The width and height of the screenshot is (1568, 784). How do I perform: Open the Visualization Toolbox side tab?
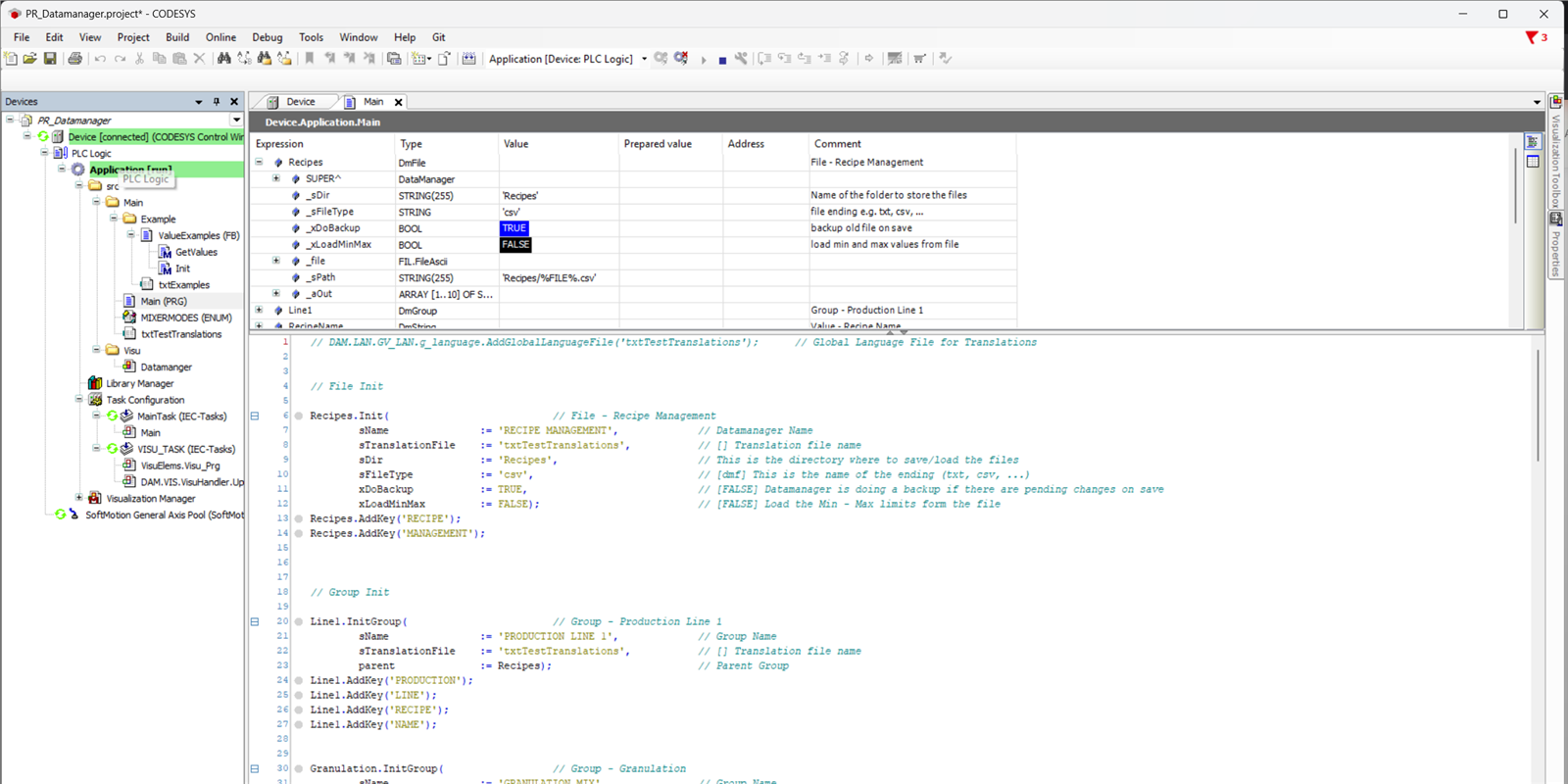click(x=1555, y=153)
